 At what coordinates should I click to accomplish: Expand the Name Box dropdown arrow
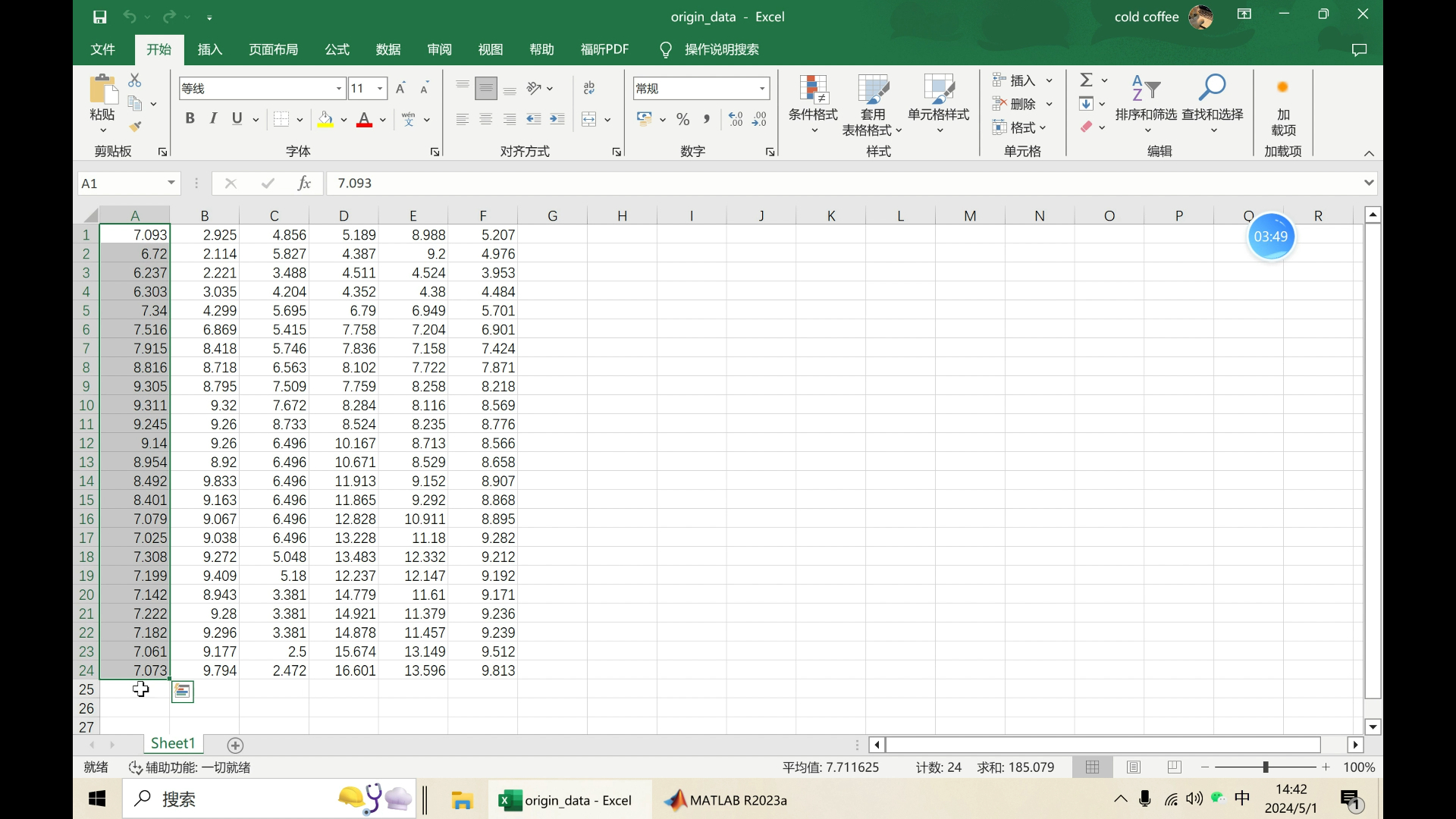171,183
